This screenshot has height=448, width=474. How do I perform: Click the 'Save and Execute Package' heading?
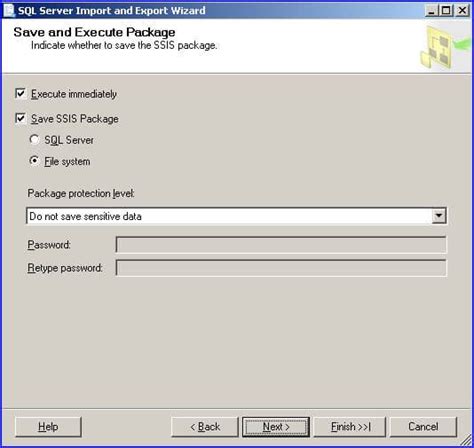click(x=94, y=32)
